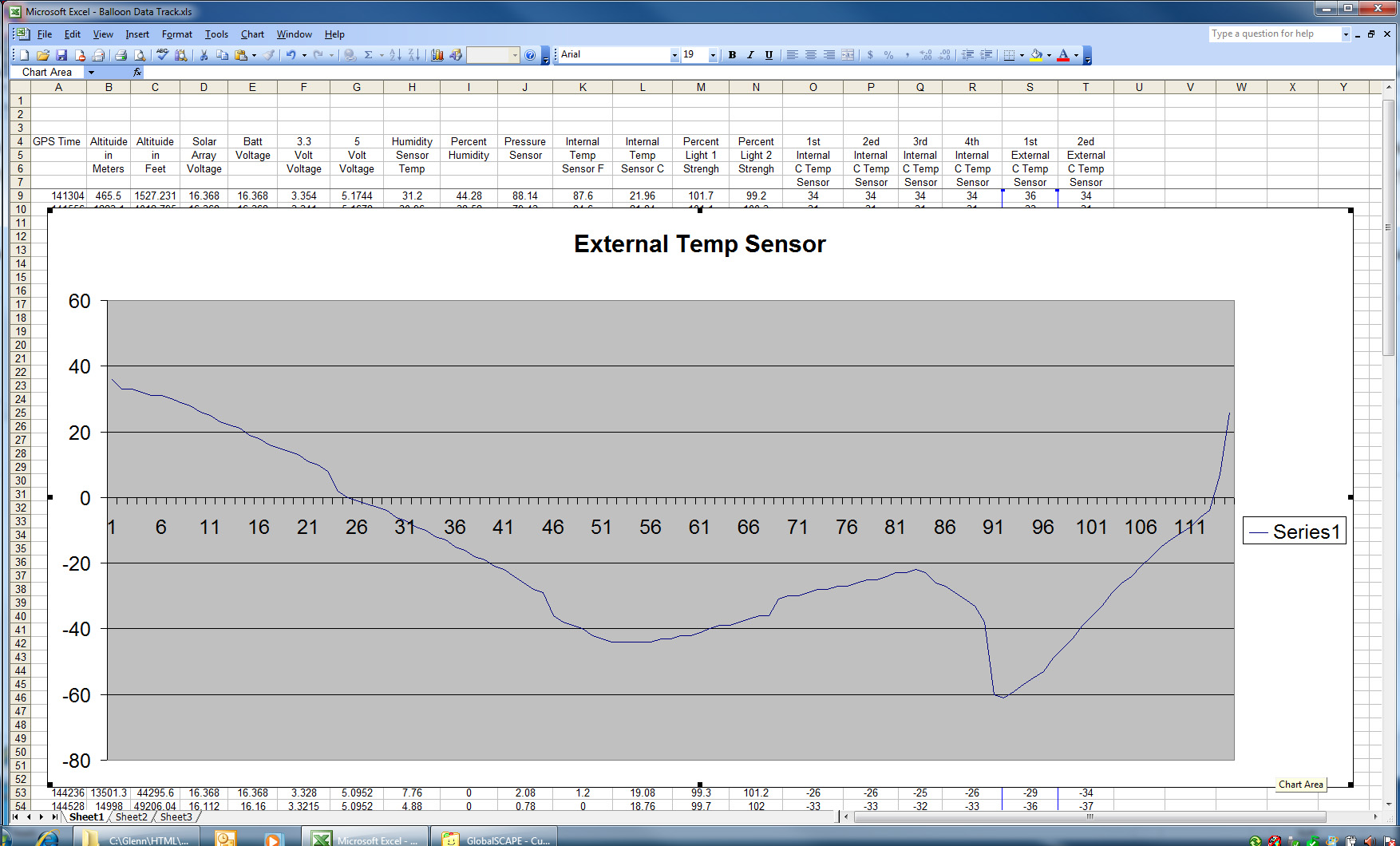Click the fx insert function button

click(137, 72)
